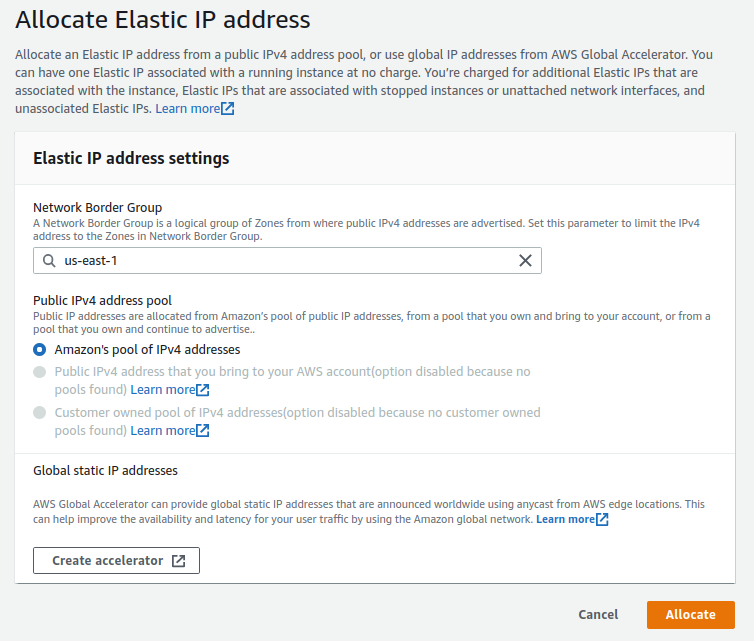Click the 'Network Border Group' field label
754x641 pixels.
click(x=97, y=208)
